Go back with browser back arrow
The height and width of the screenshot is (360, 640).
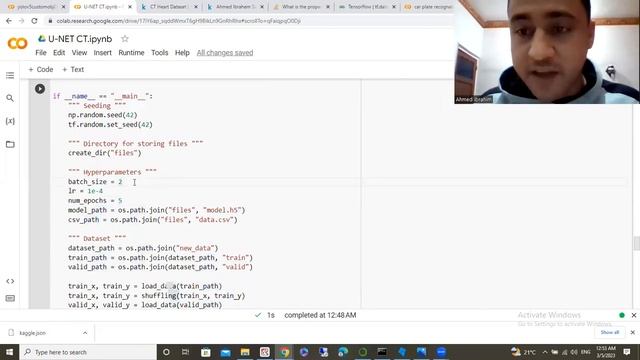9,21
